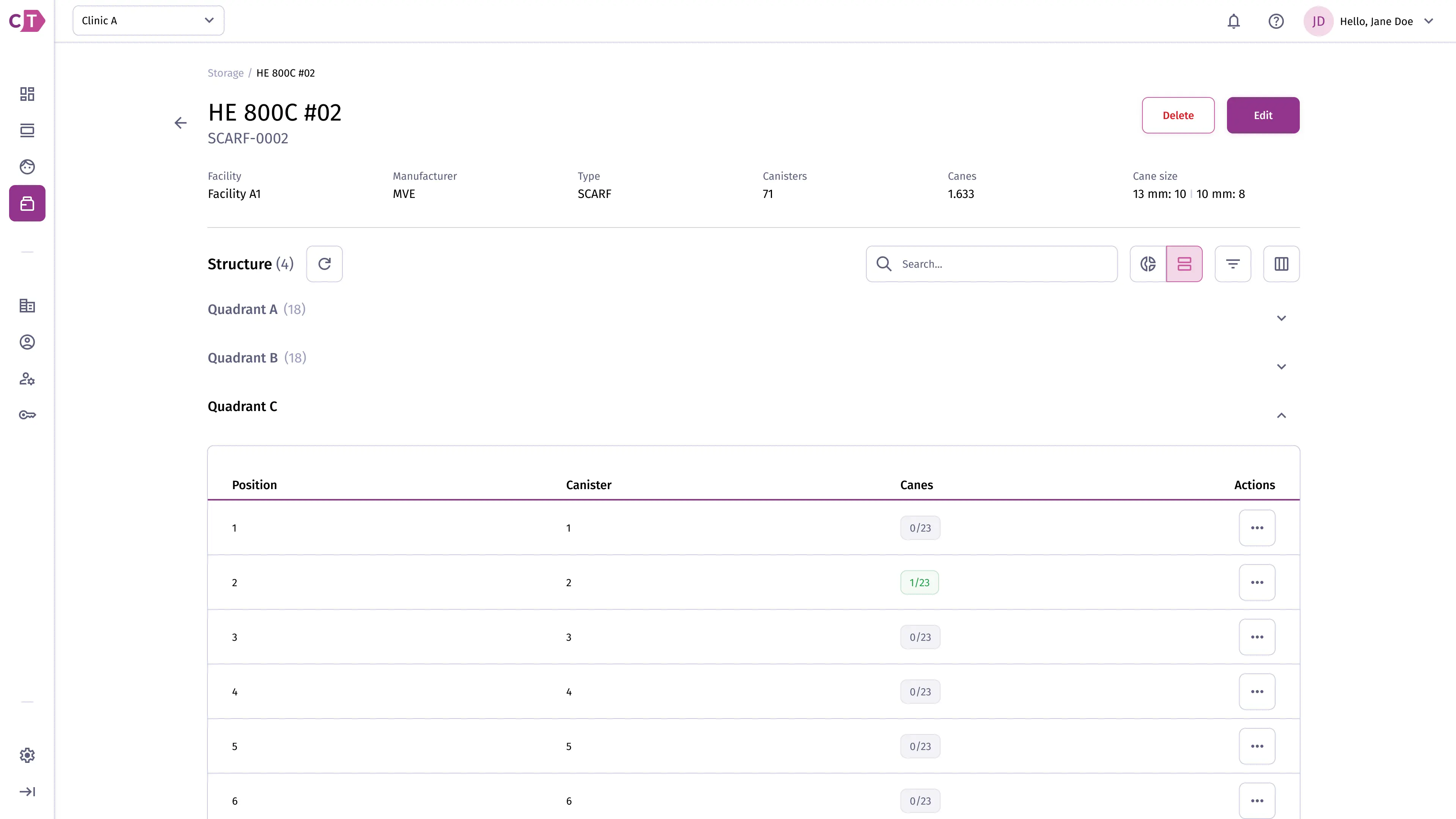Open notifications bell
This screenshot has height=819, width=1456.
[x=1233, y=22]
